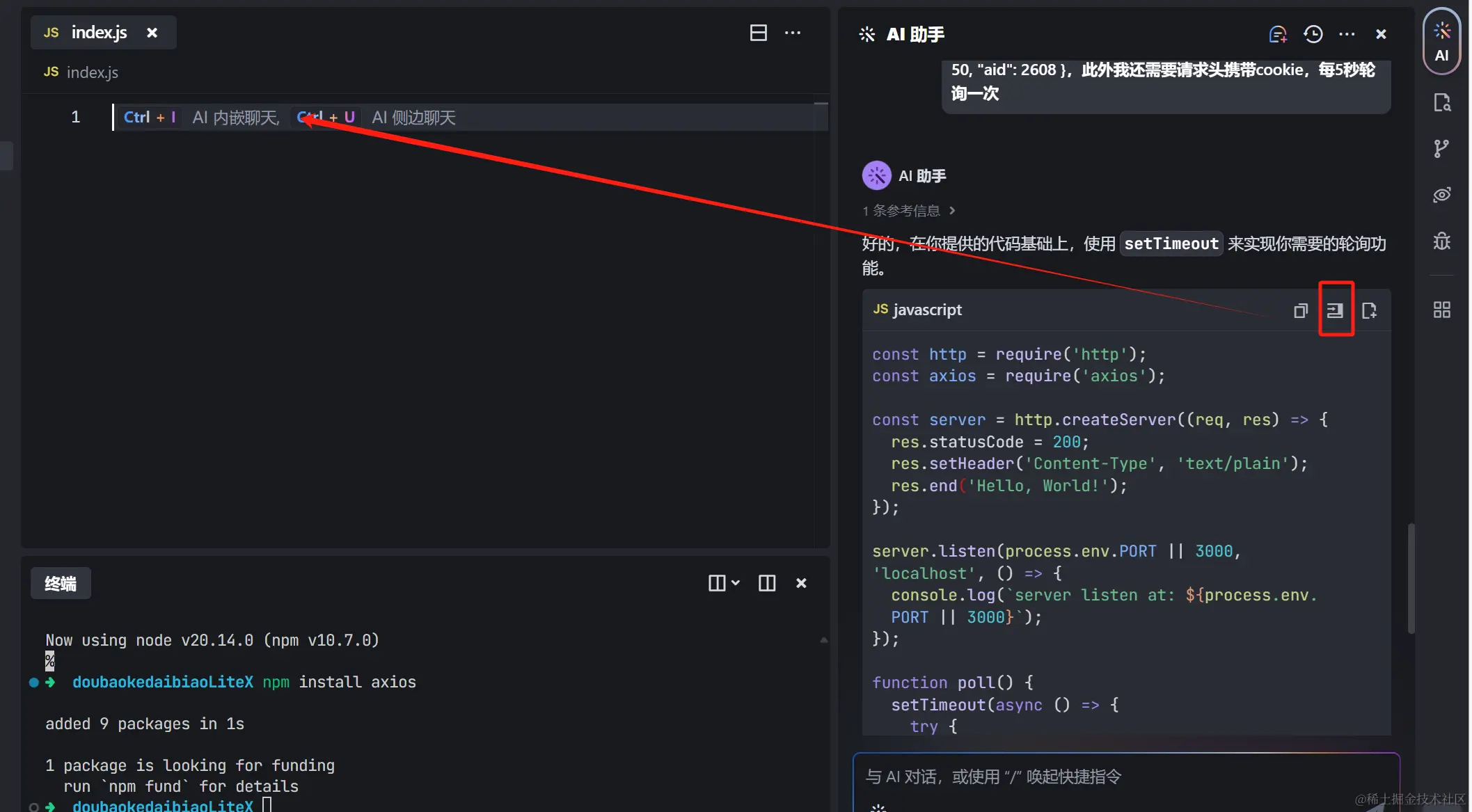Viewport: 1472px width, 812px height.
Task: Open the extensions grid icon in sidebar
Action: 1441,310
